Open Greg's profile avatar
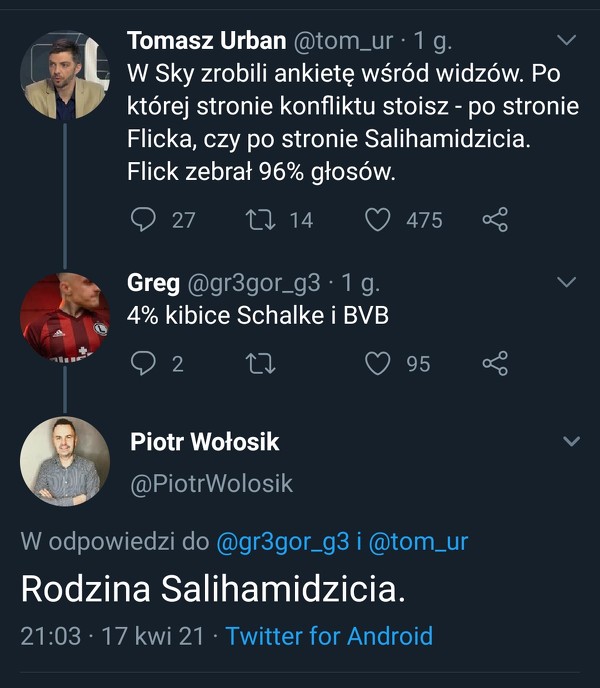 65,316
